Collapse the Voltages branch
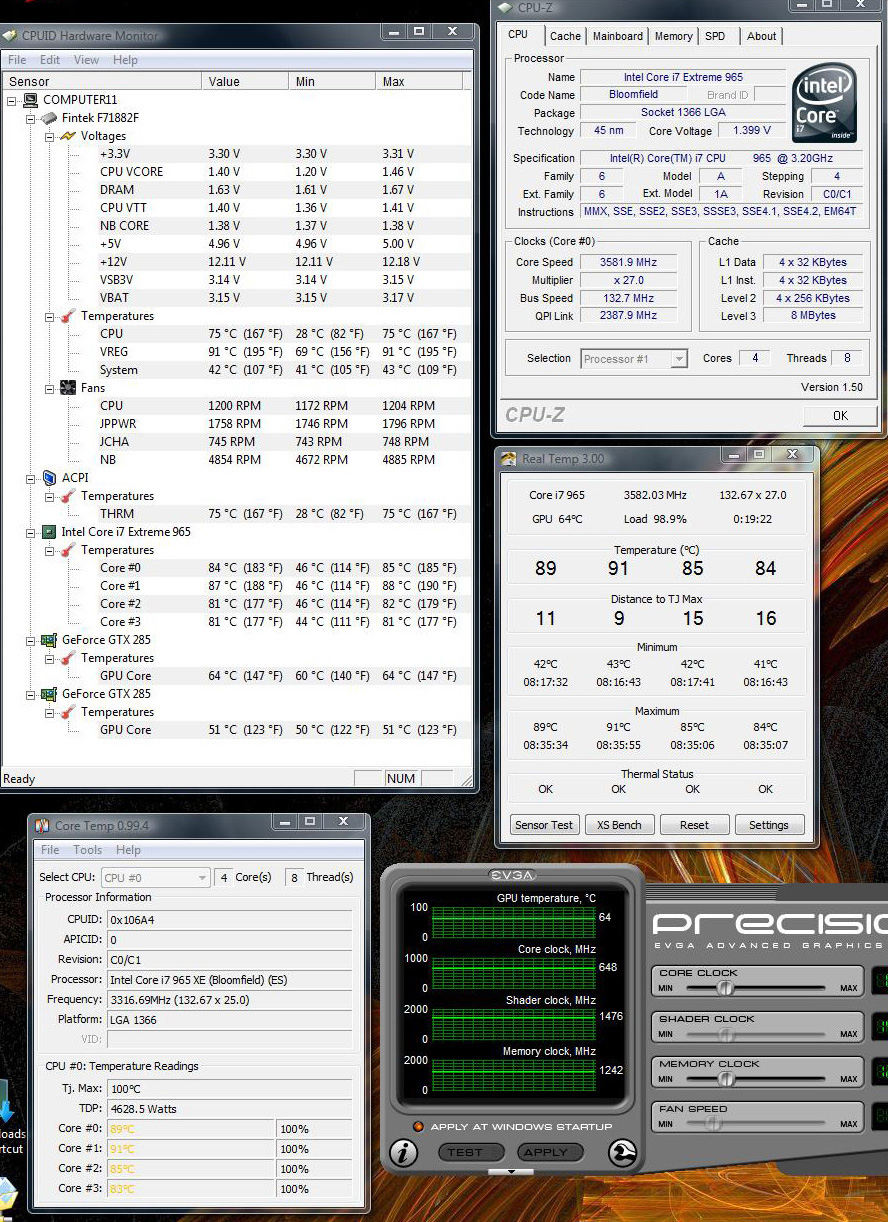The height and width of the screenshot is (1222, 888). coord(49,136)
